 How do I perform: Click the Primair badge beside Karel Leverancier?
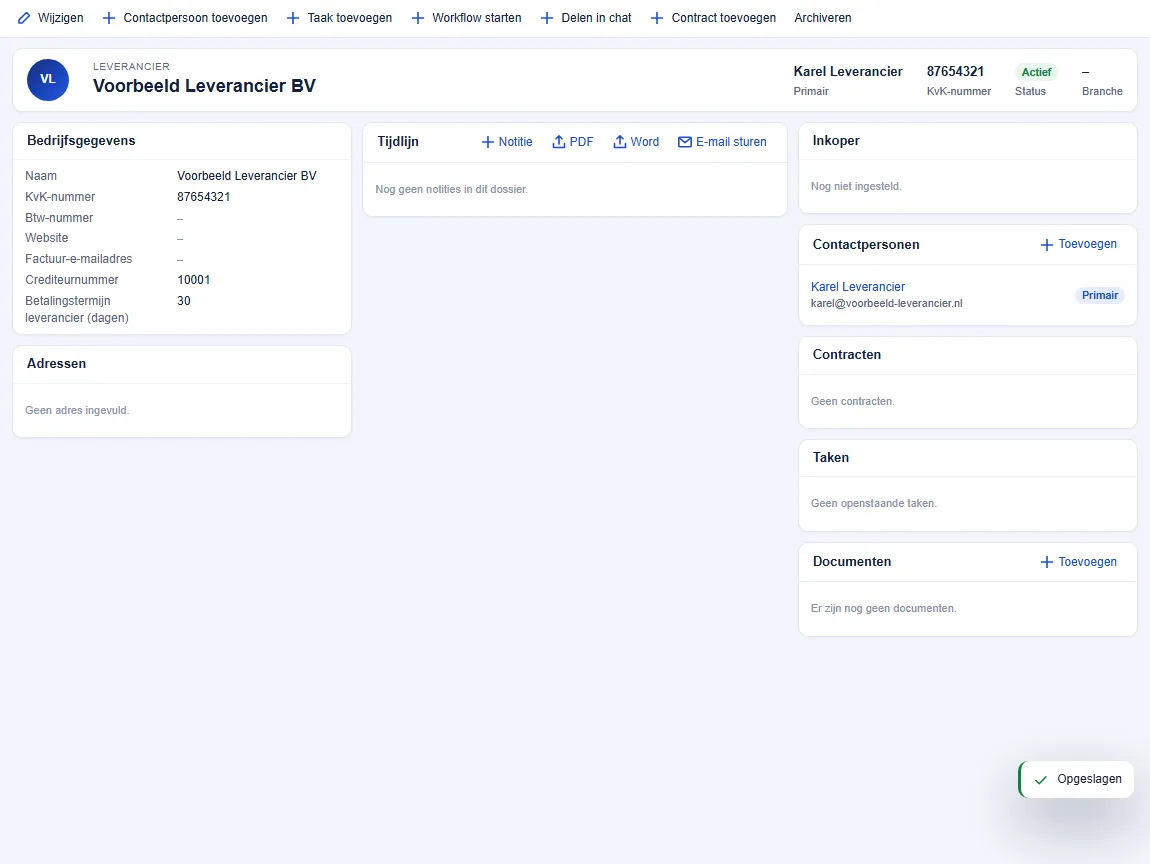pos(1100,296)
